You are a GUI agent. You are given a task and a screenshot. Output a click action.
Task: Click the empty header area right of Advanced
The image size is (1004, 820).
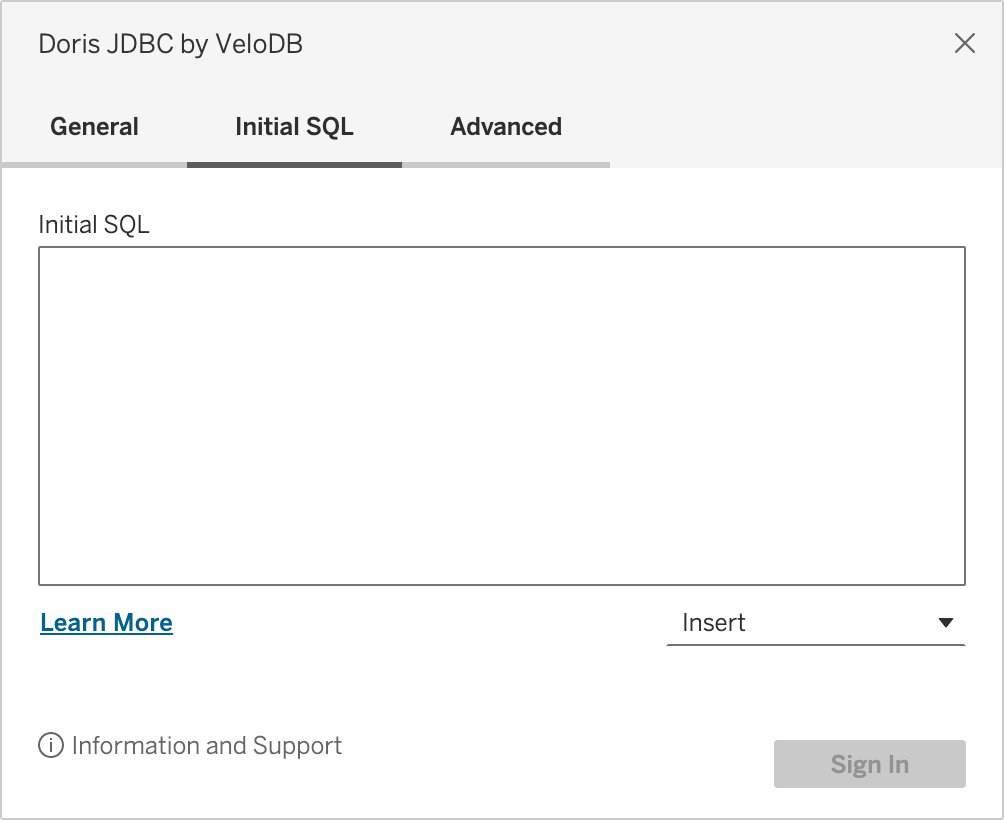(800, 127)
